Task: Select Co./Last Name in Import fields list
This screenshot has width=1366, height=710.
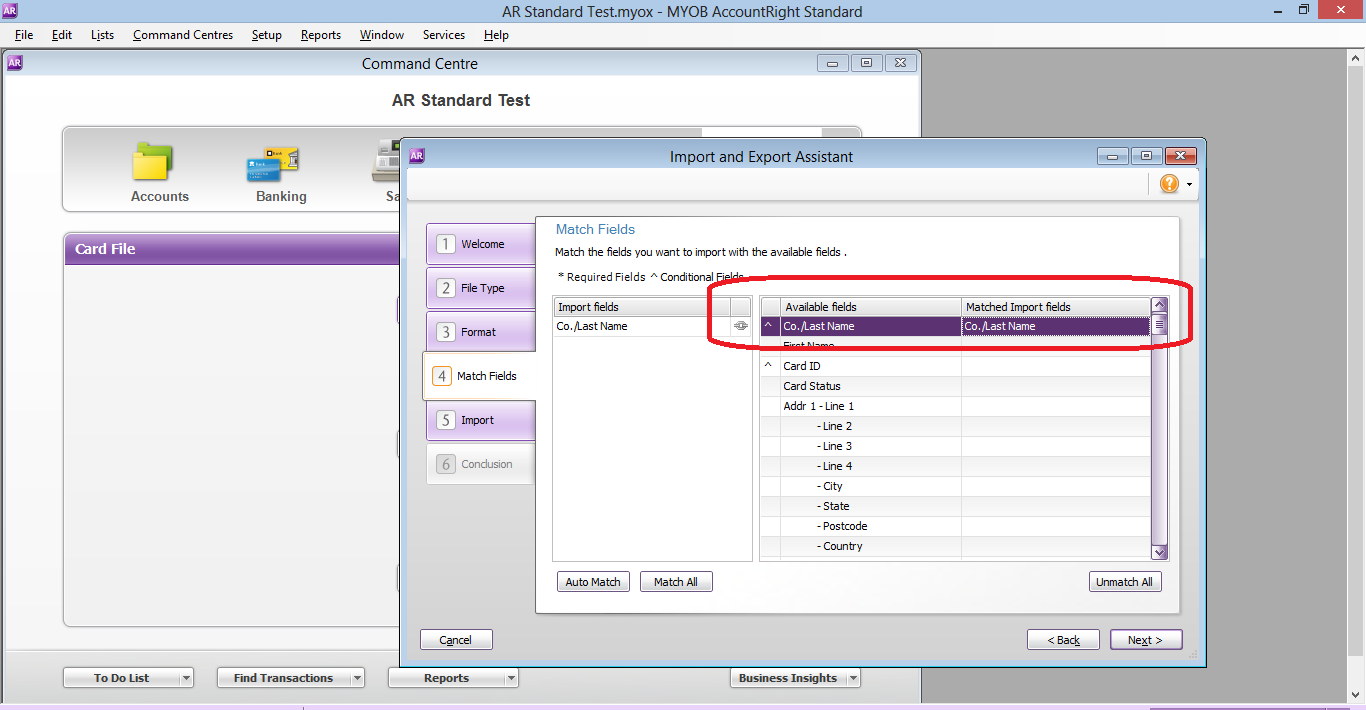Action: click(642, 326)
